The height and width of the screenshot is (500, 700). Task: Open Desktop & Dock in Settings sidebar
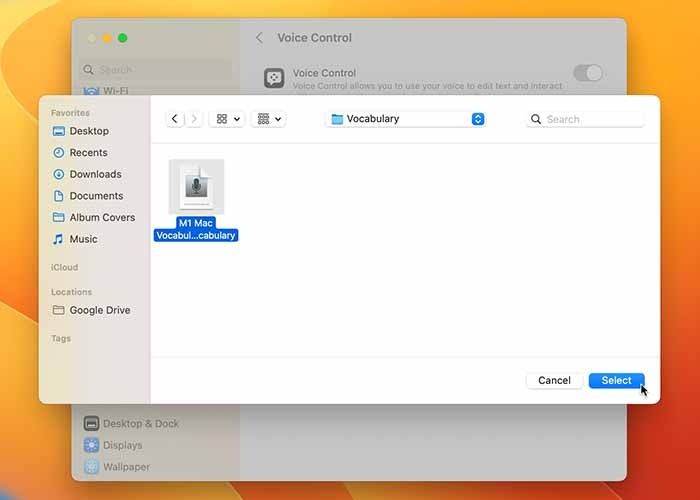coord(131,423)
